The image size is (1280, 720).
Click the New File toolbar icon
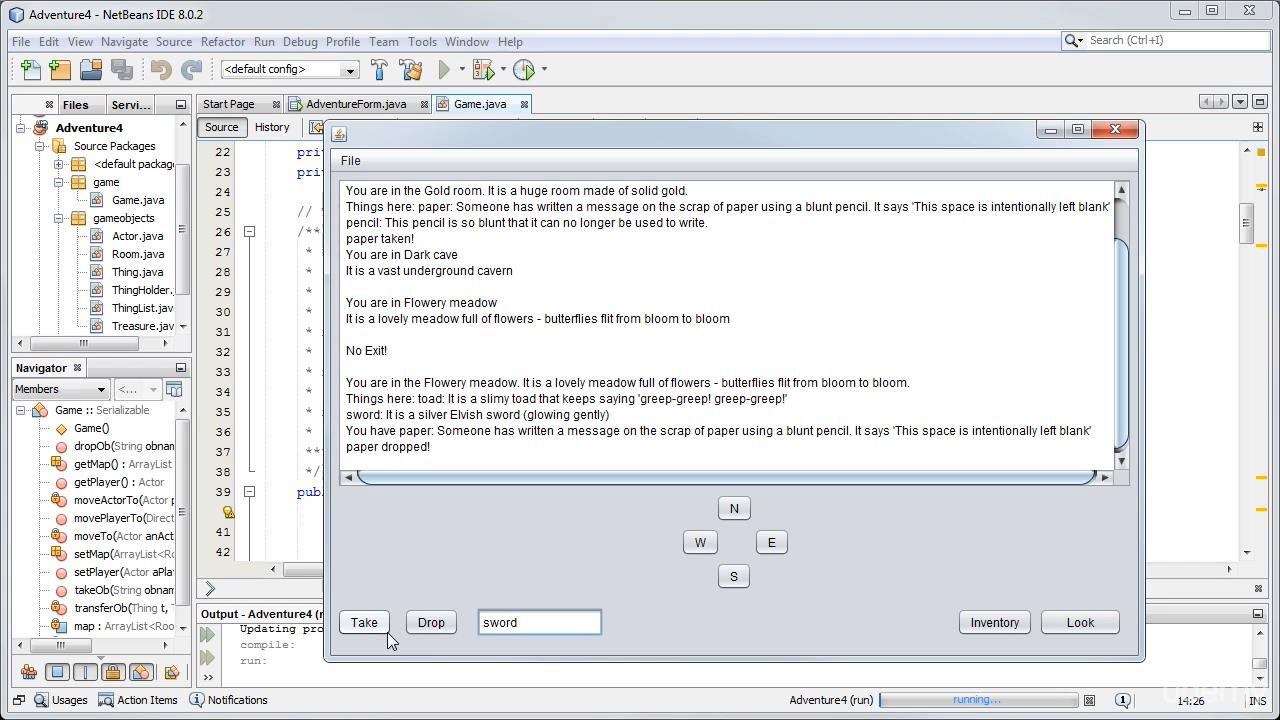coord(31,69)
